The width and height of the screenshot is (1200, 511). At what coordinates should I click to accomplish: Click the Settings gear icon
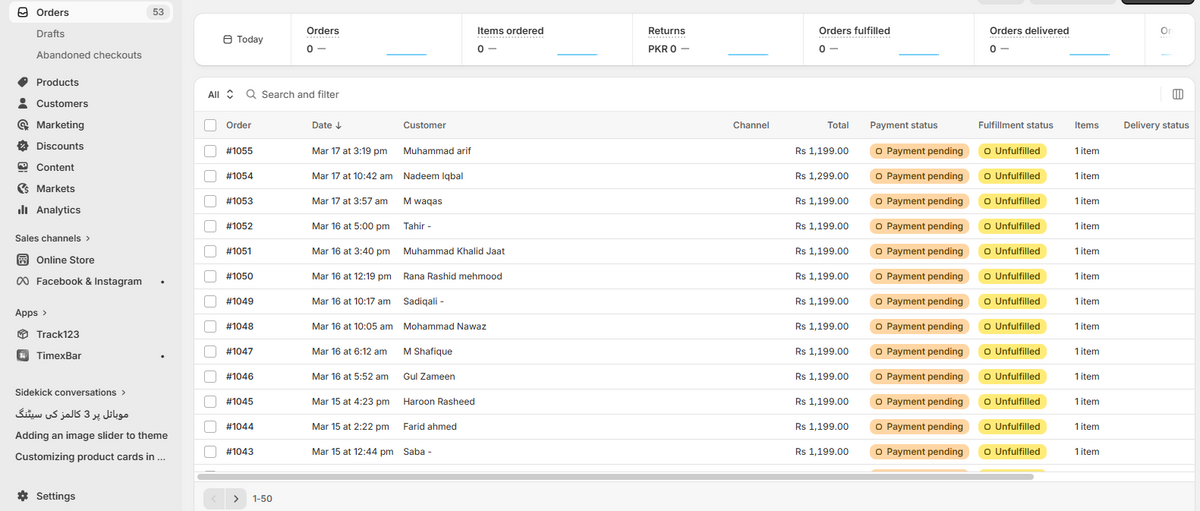coord(23,496)
